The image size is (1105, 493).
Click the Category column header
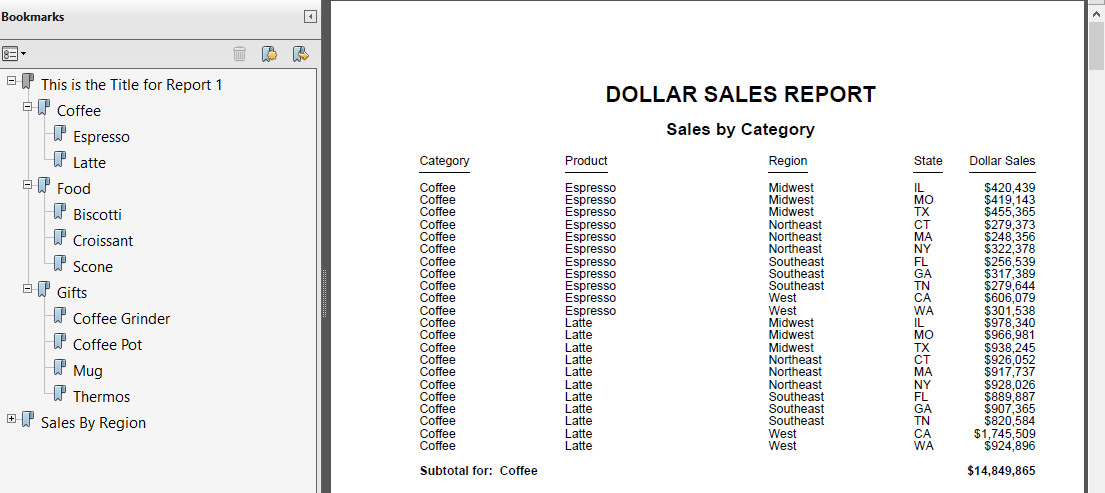445,161
